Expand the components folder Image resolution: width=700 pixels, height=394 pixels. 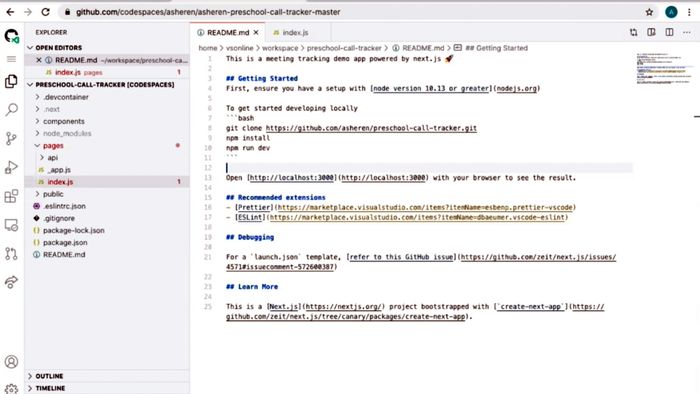[107, 121]
